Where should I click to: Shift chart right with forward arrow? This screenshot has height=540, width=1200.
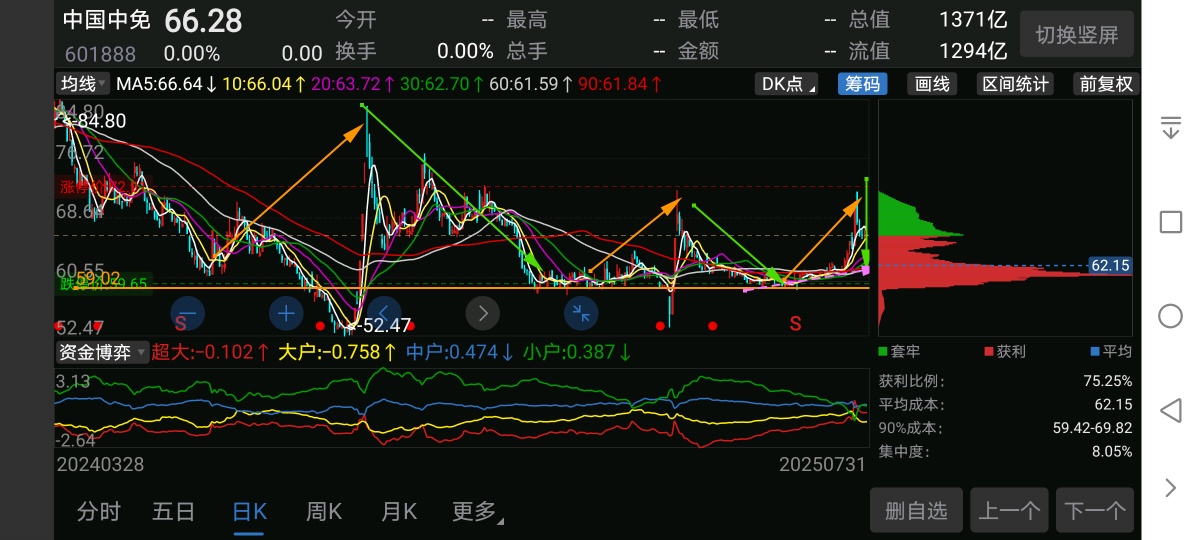483,314
